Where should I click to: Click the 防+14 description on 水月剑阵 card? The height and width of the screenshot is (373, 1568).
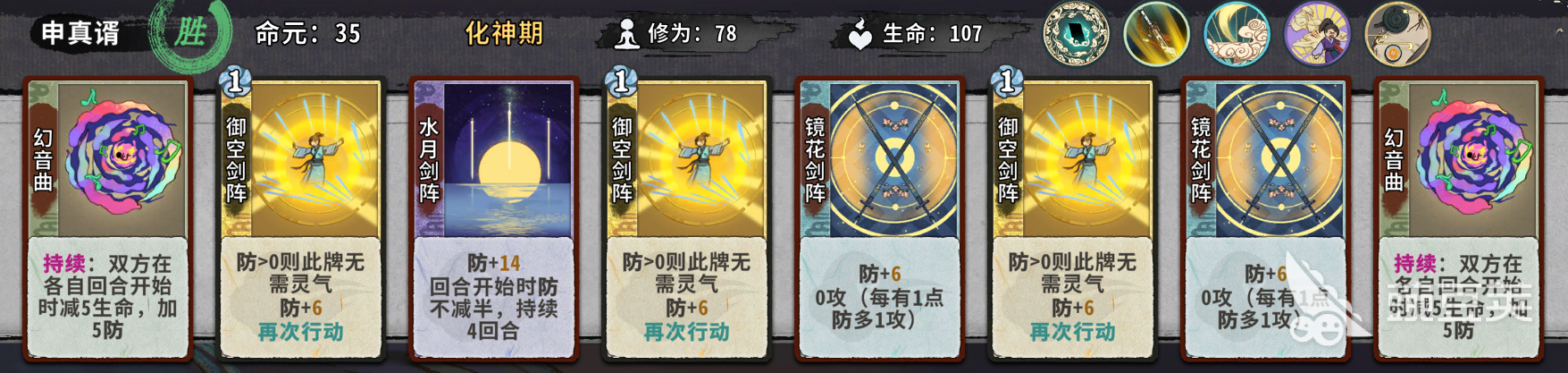click(x=494, y=263)
